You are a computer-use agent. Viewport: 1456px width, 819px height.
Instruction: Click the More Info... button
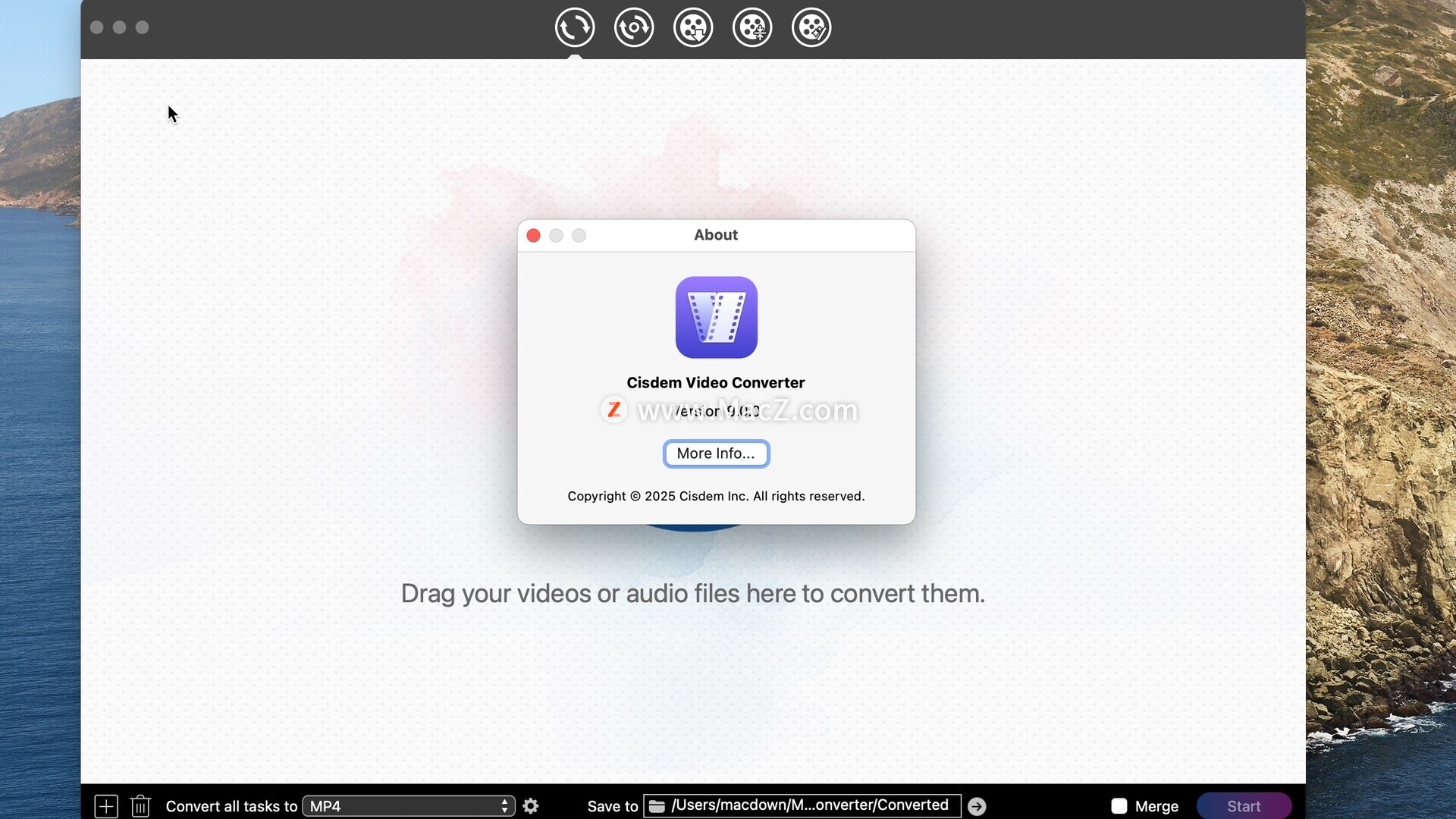click(716, 453)
